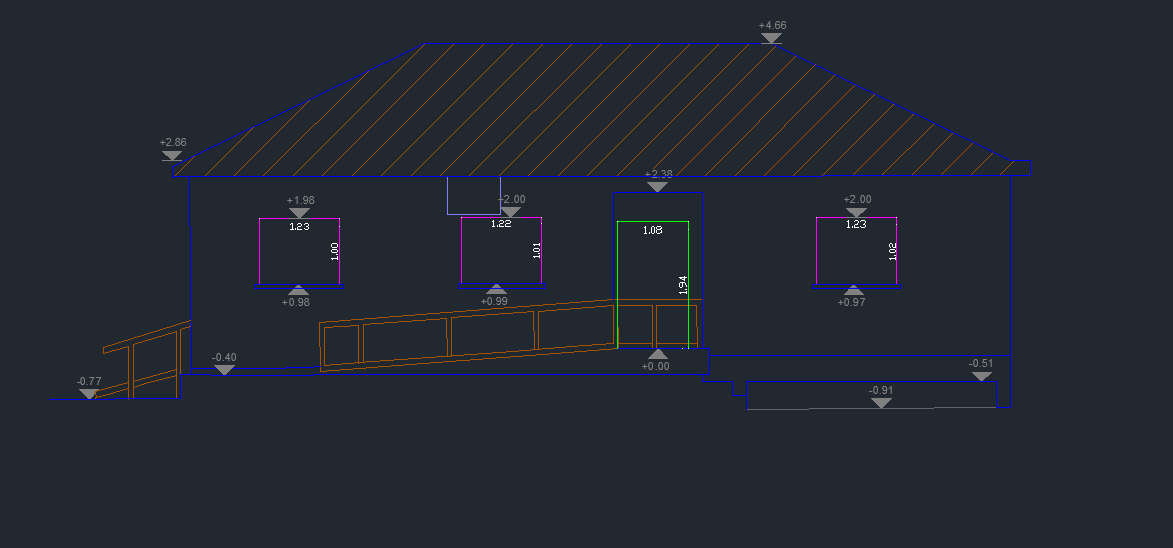Select the +1.98 elevation label
Viewport: 1173px width, 548px height.
(301, 200)
